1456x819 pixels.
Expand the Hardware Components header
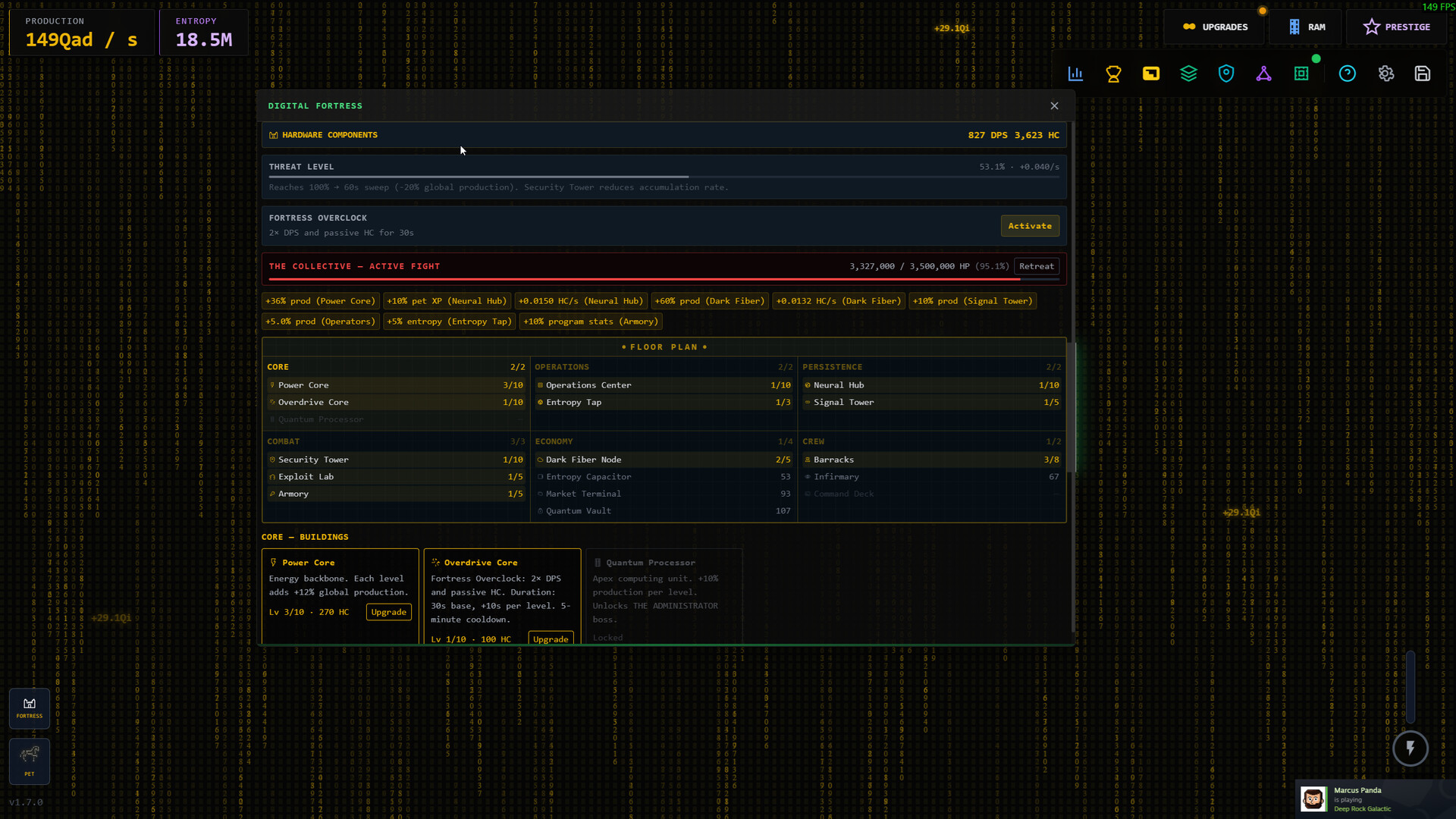330,135
